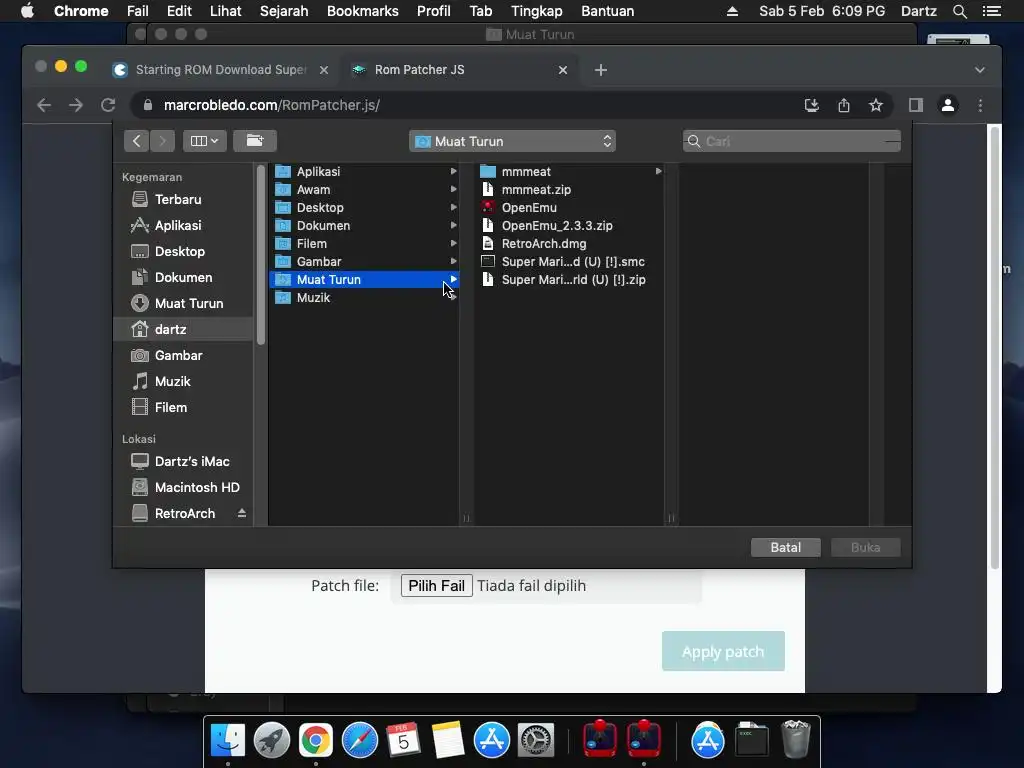The image size is (1024, 768).
Task: Toggle Chrome side panel
Action: tap(916, 105)
